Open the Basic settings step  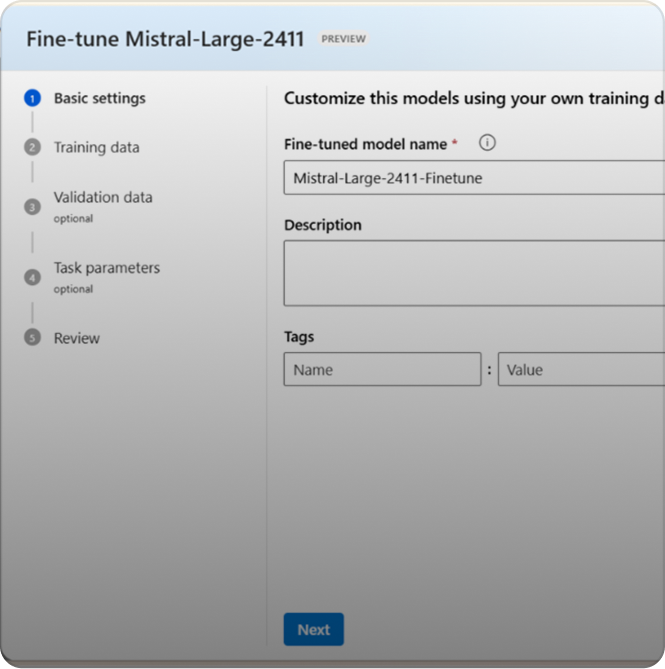(x=99, y=98)
